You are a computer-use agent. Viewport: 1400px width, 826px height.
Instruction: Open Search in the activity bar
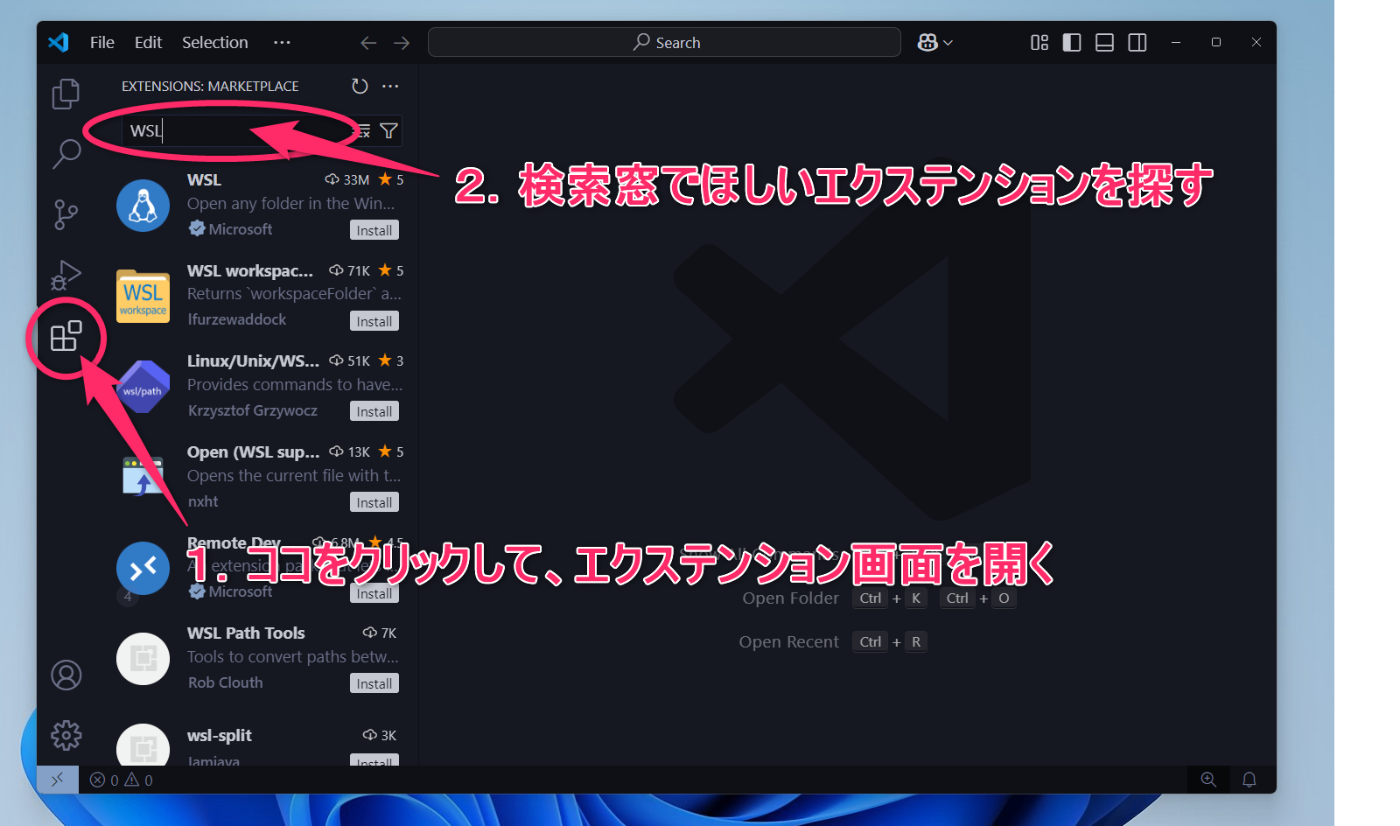(x=66, y=153)
